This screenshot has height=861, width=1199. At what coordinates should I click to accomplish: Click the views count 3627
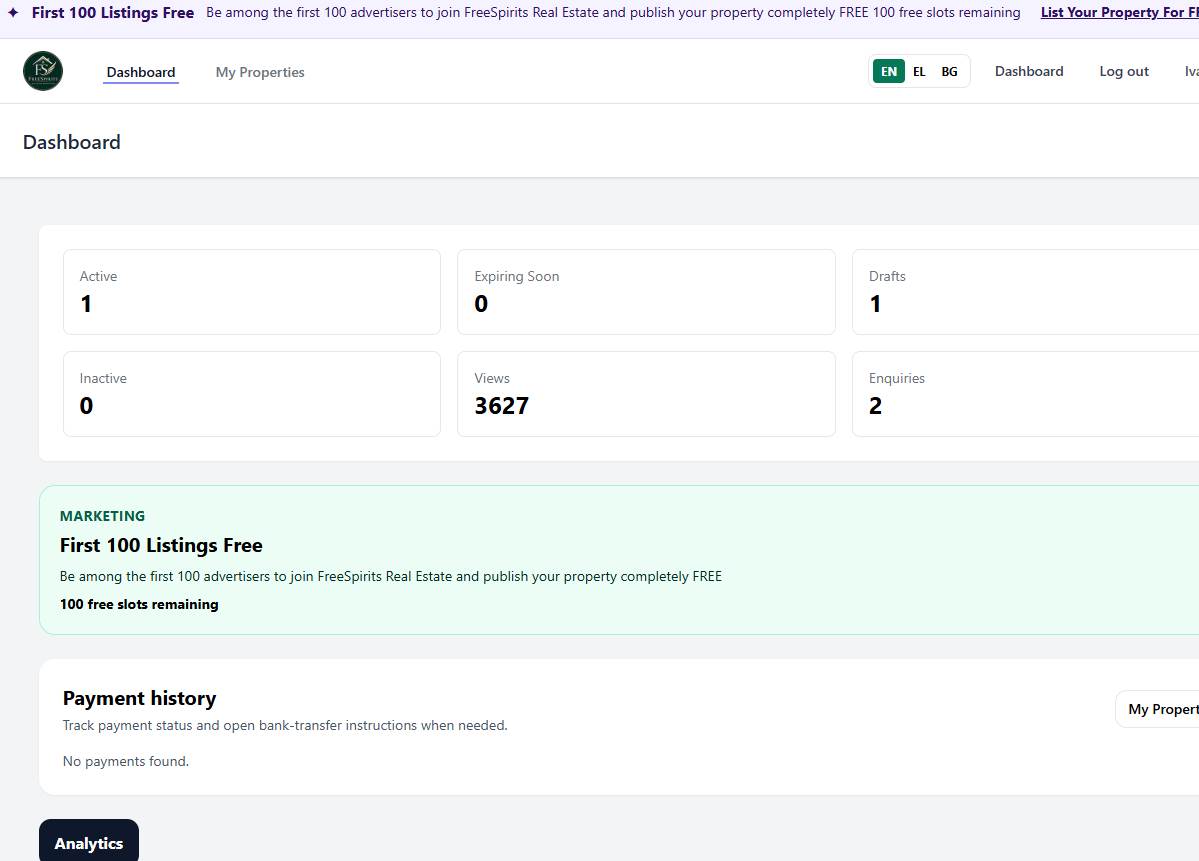pos(502,405)
